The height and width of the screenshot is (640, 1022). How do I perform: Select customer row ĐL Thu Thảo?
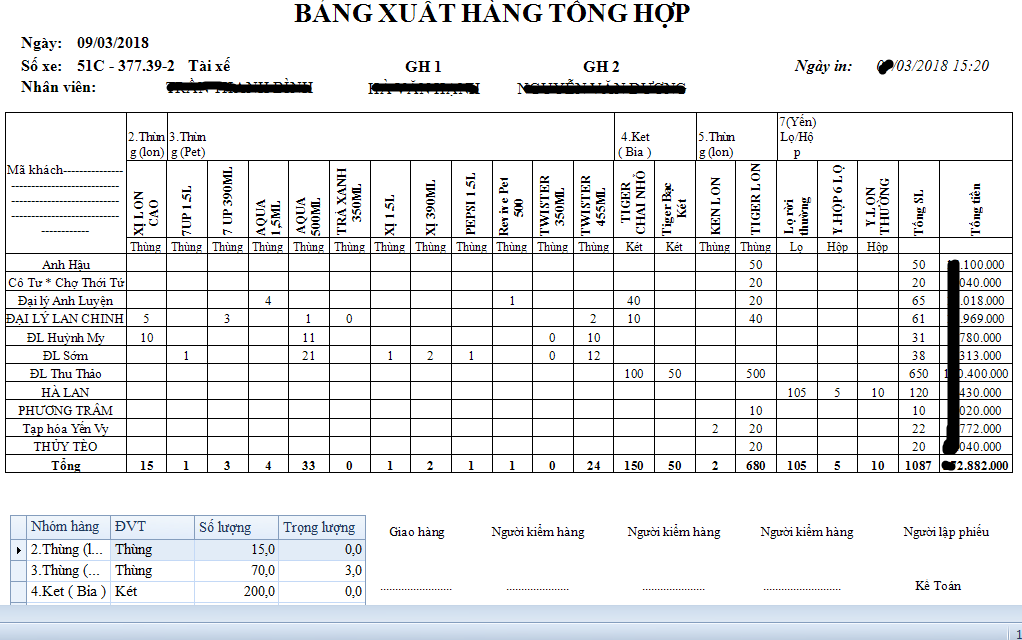click(66, 373)
